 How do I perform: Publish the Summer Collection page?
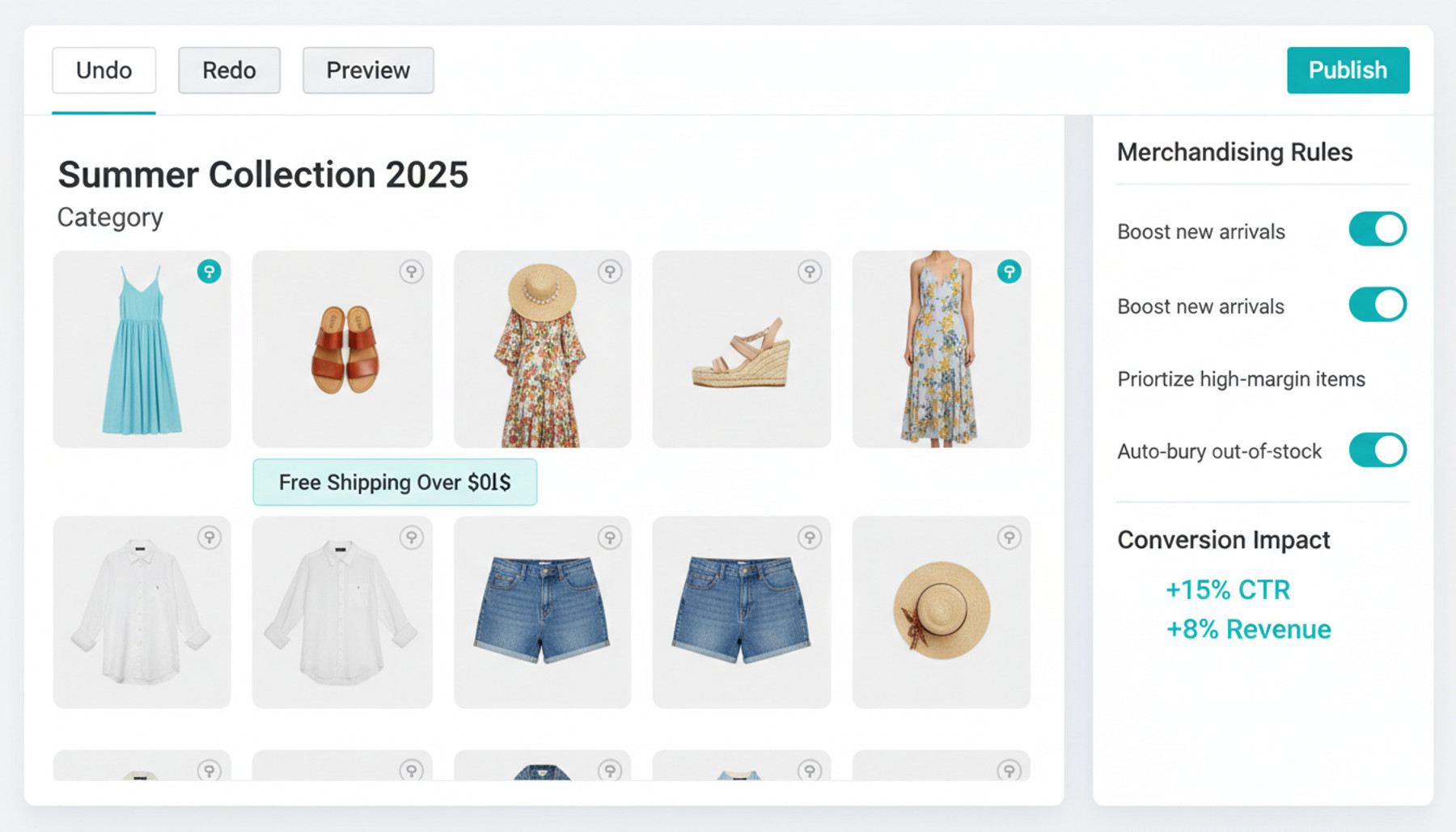[x=1348, y=70]
